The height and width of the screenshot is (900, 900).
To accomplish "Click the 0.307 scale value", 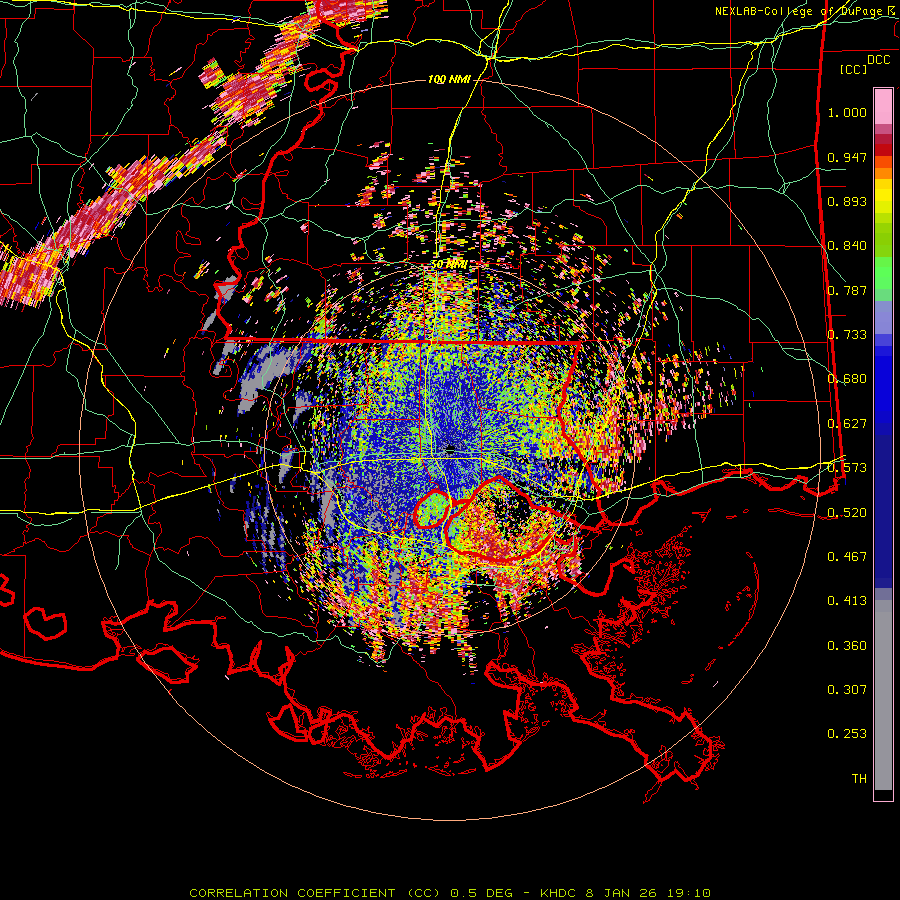I will click(847, 690).
